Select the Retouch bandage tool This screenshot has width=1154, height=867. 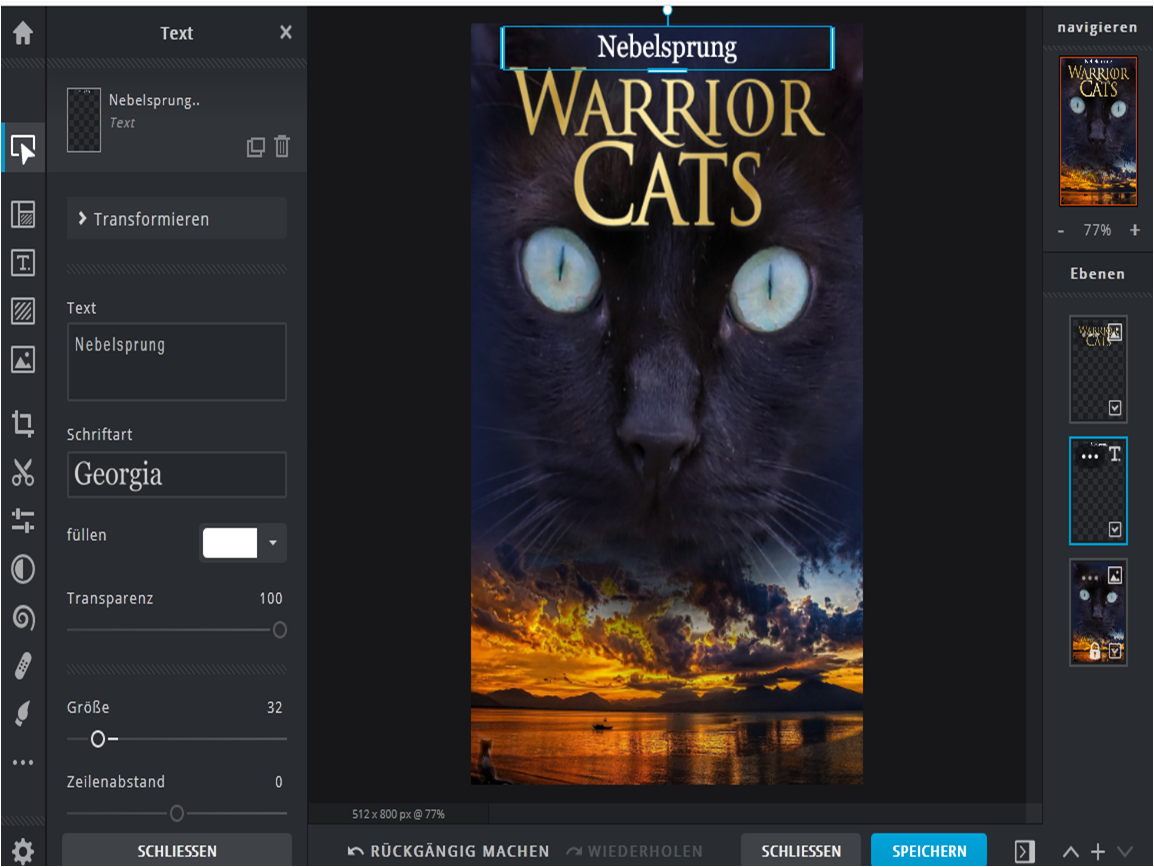coord(23,666)
